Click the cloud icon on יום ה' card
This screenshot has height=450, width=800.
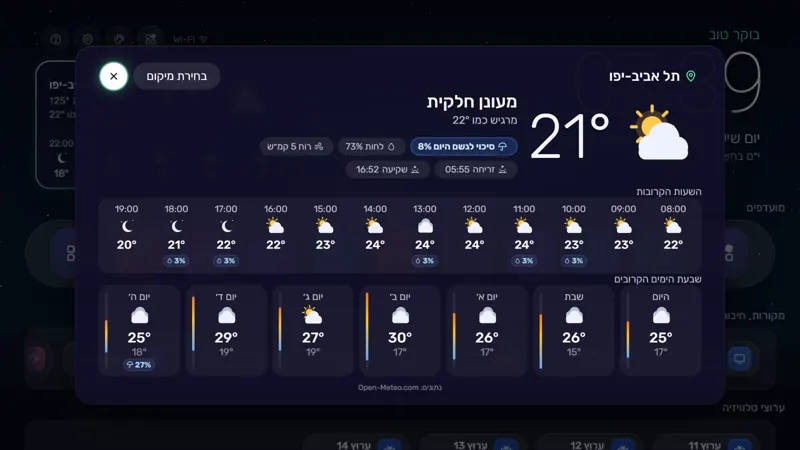(x=139, y=316)
